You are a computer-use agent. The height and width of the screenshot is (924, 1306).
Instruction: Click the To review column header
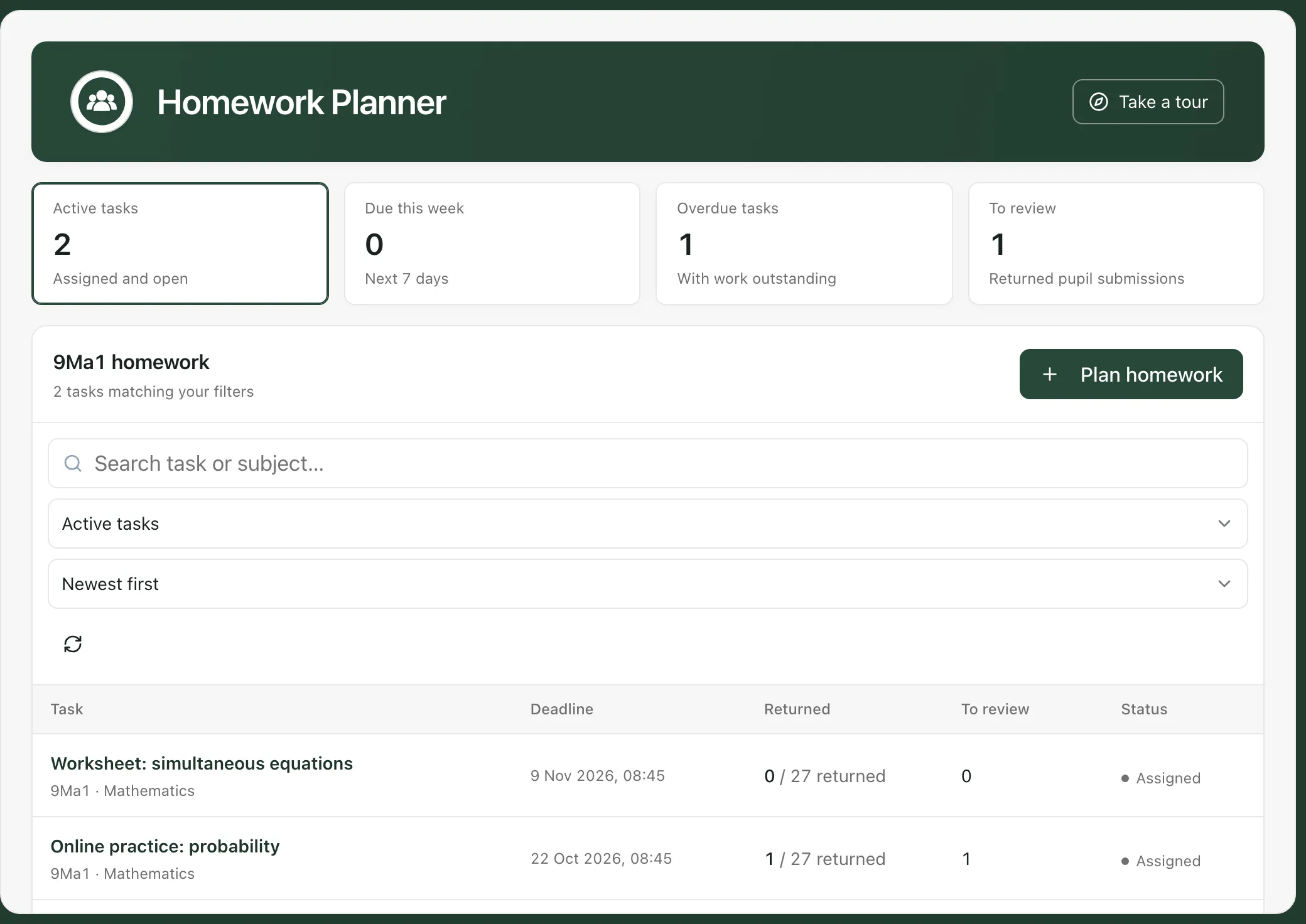tap(995, 709)
